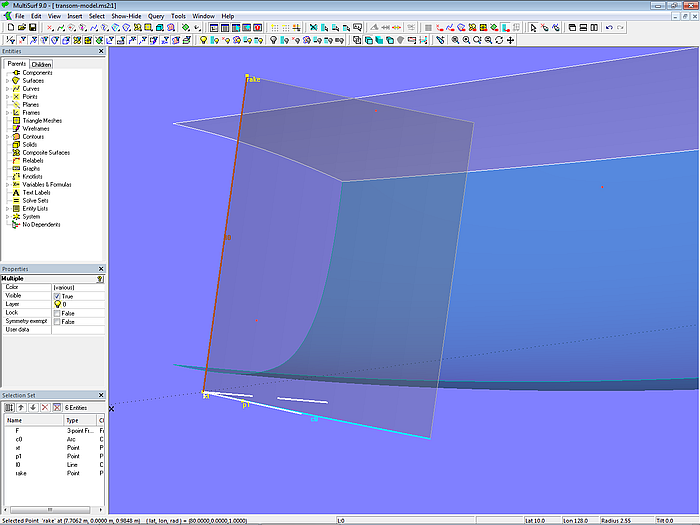Open the Show-Hide menu
700x525 pixels.
126,16
